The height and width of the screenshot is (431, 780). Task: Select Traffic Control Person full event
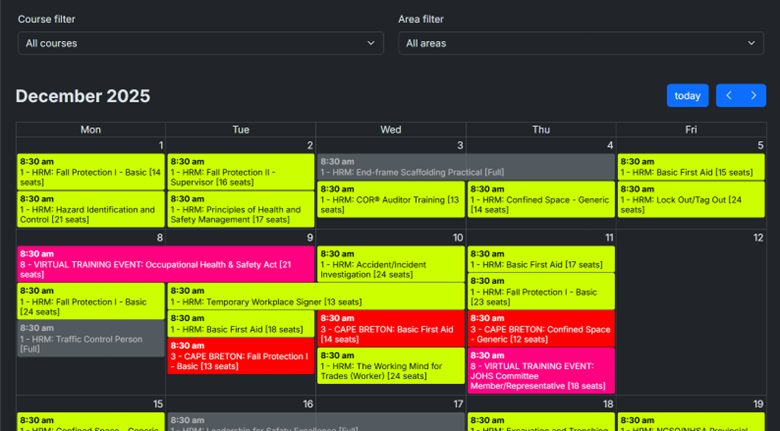point(90,338)
